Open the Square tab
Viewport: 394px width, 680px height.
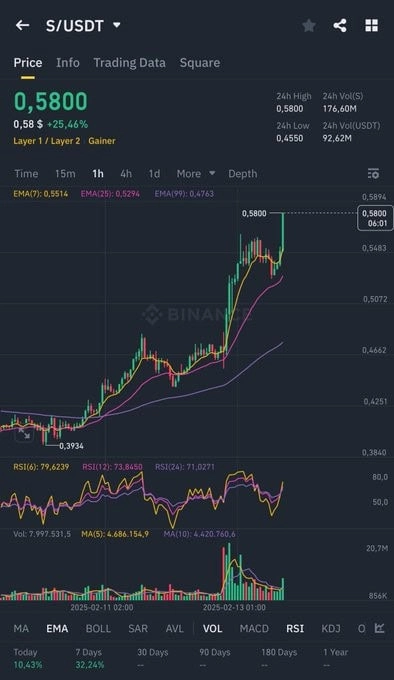(200, 63)
